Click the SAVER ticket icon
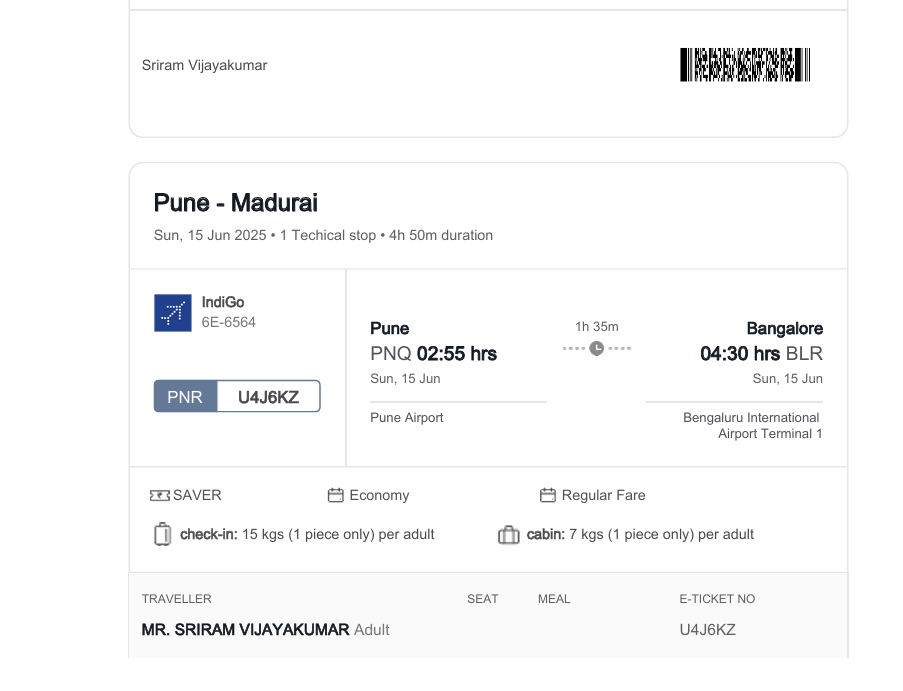Image resolution: width=903 pixels, height=691 pixels. tap(160, 495)
